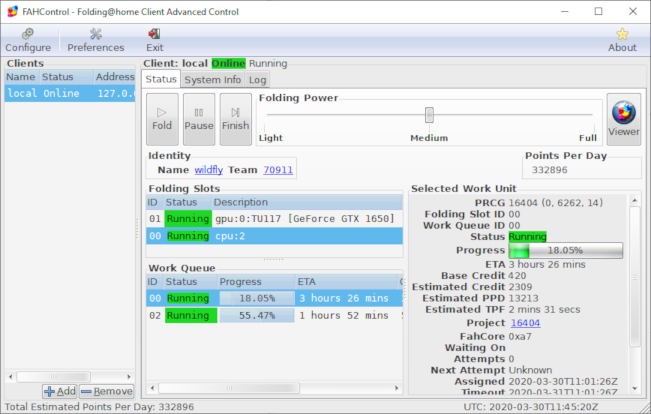Click Work Queue Progress column header
Image resolution: width=651 pixels, height=414 pixels.
256,282
